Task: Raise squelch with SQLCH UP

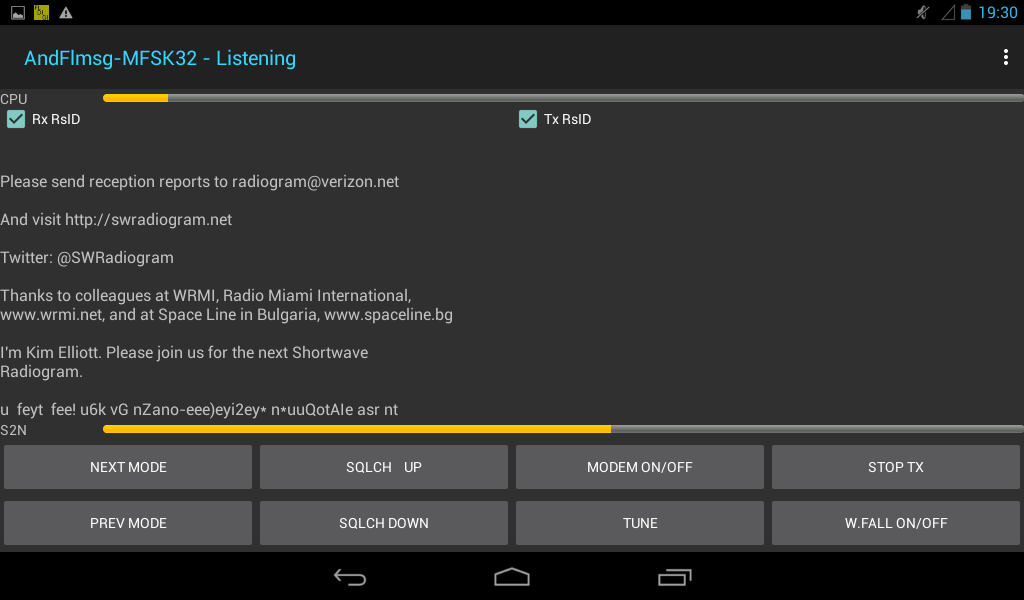Action: coord(384,467)
